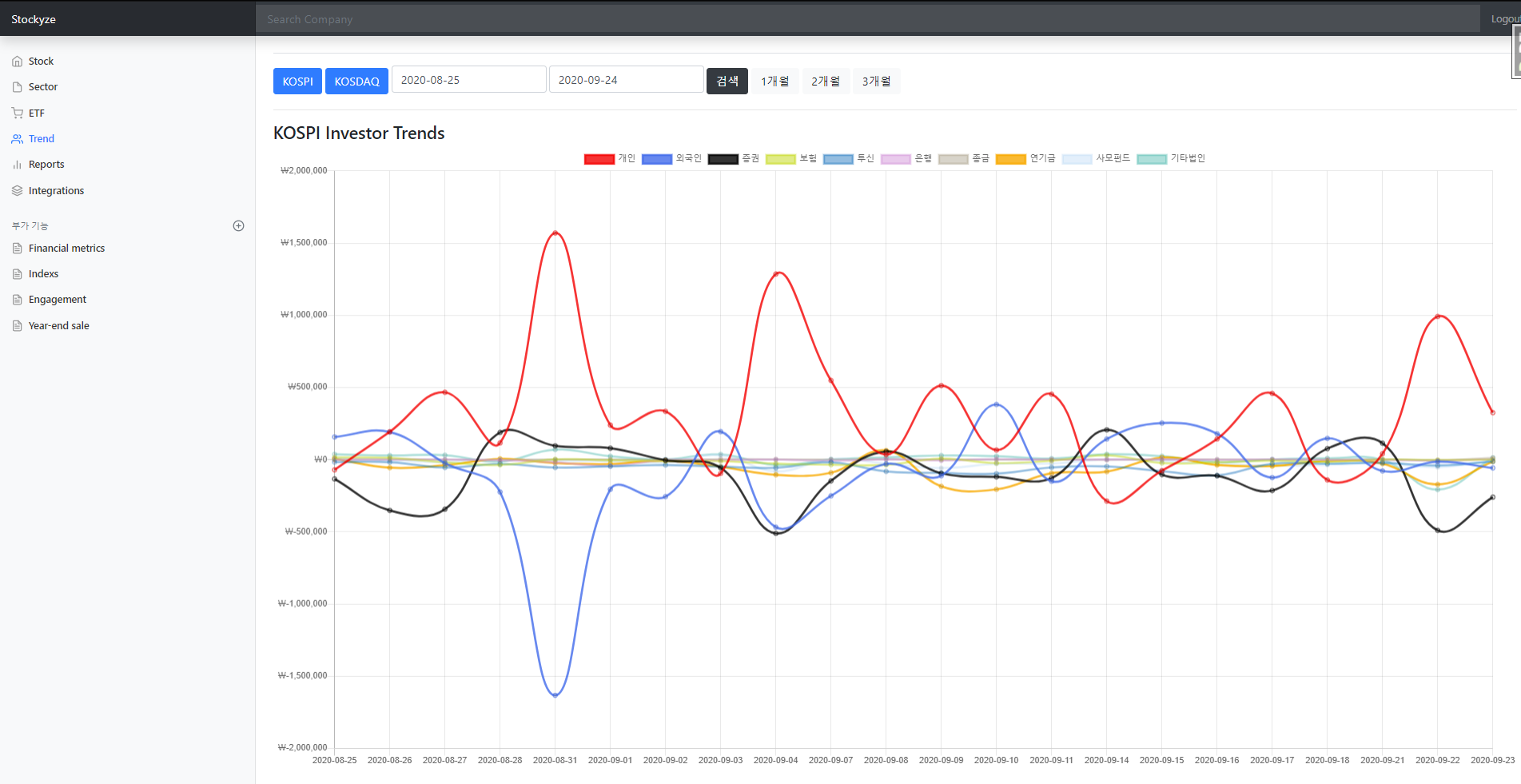Toggle the black 증권 legend series
This screenshot has width=1521, height=784.
734,159
